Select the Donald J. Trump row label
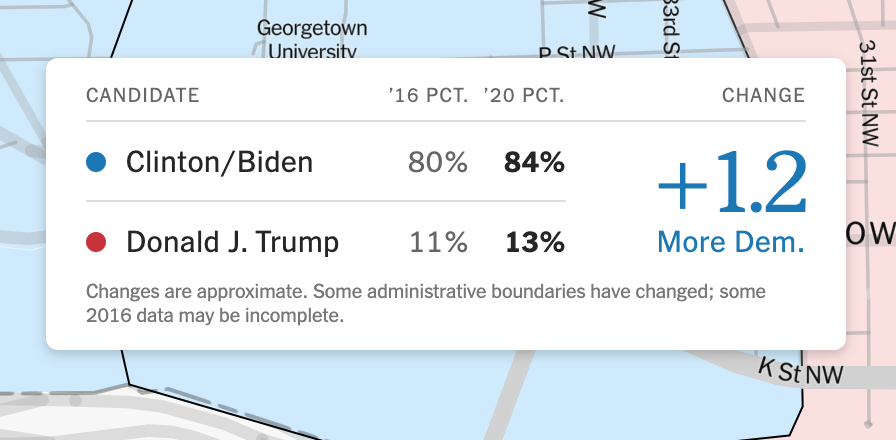This screenshot has height=440, width=896. [232, 242]
